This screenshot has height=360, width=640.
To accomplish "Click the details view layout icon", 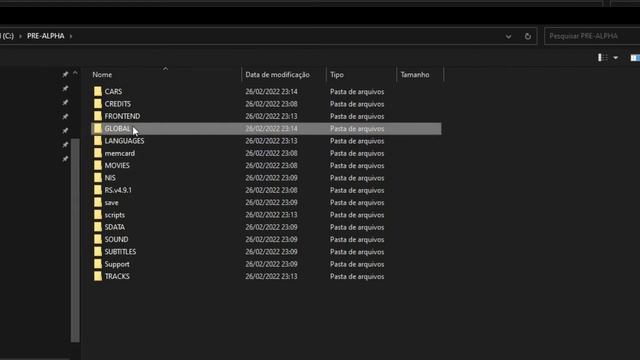I will pyautogui.click(x=602, y=58).
